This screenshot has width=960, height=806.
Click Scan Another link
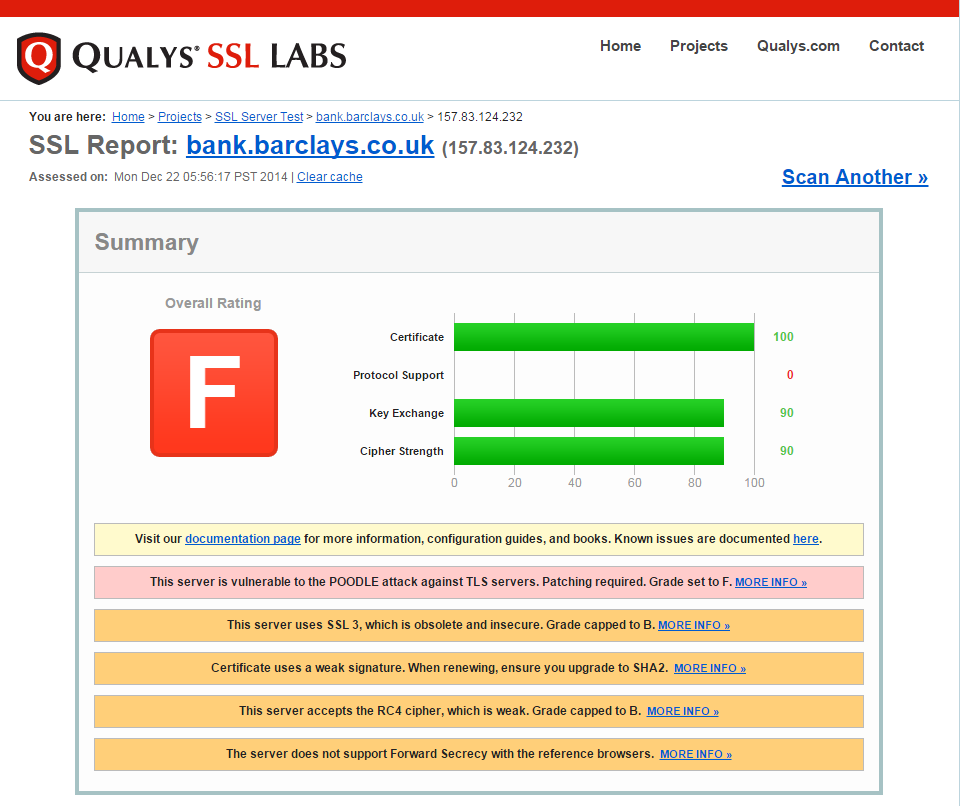coord(855,177)
